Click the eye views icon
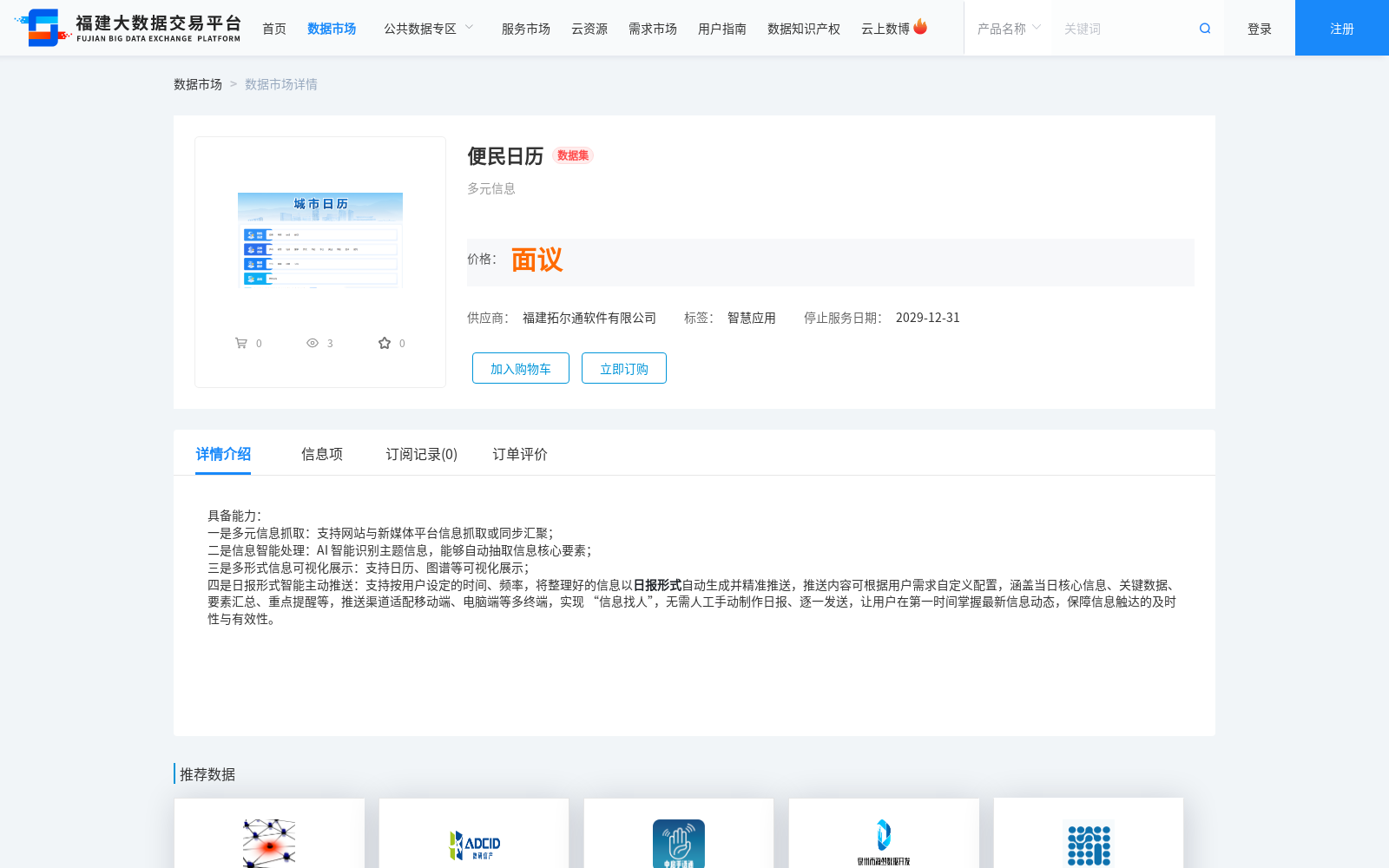The height and width of the screenshot is (868, 1389). [313, 343]
